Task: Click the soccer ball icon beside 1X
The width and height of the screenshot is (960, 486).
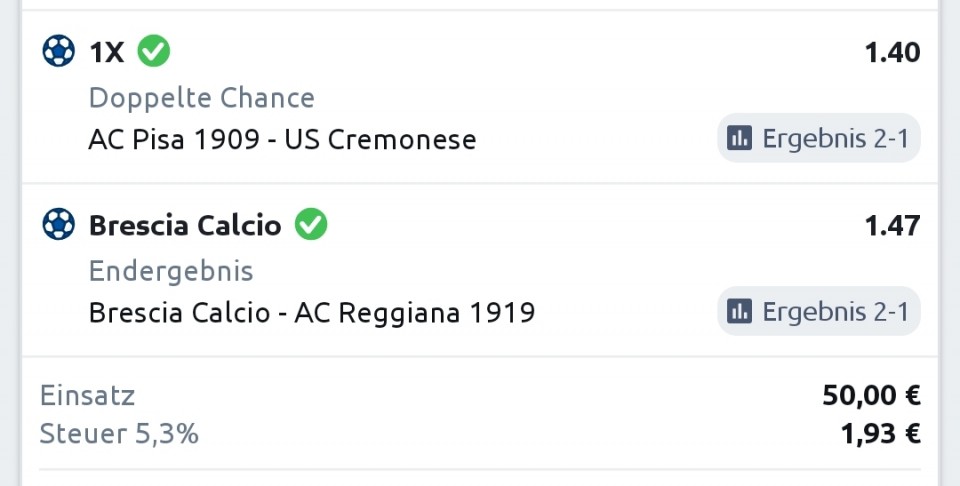Action: [59, 51]
